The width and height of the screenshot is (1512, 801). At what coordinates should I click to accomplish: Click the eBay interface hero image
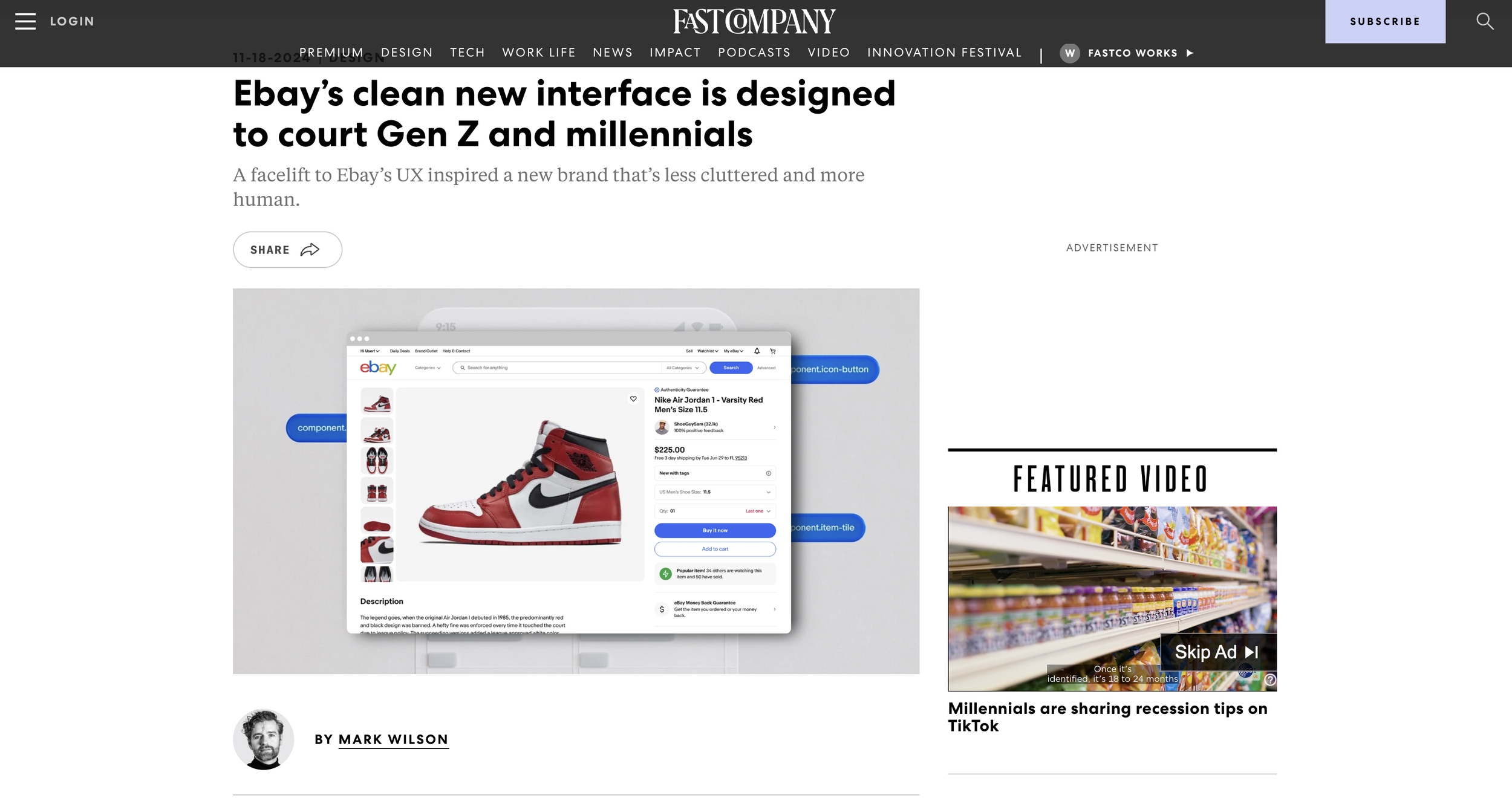pyautogui.click(x=576, y=481)
